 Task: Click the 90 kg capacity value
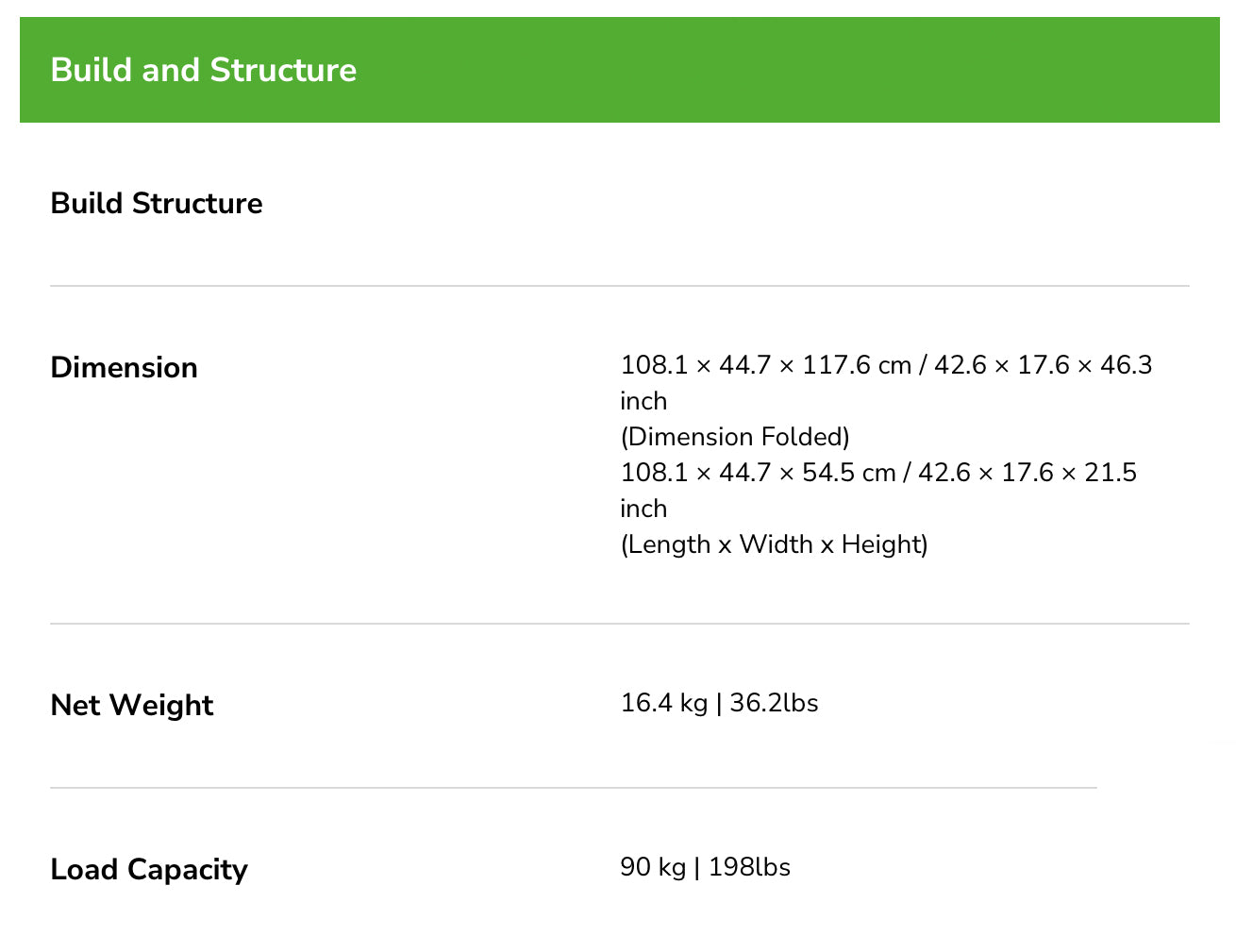pyautogui.click(x=653, y=867)
